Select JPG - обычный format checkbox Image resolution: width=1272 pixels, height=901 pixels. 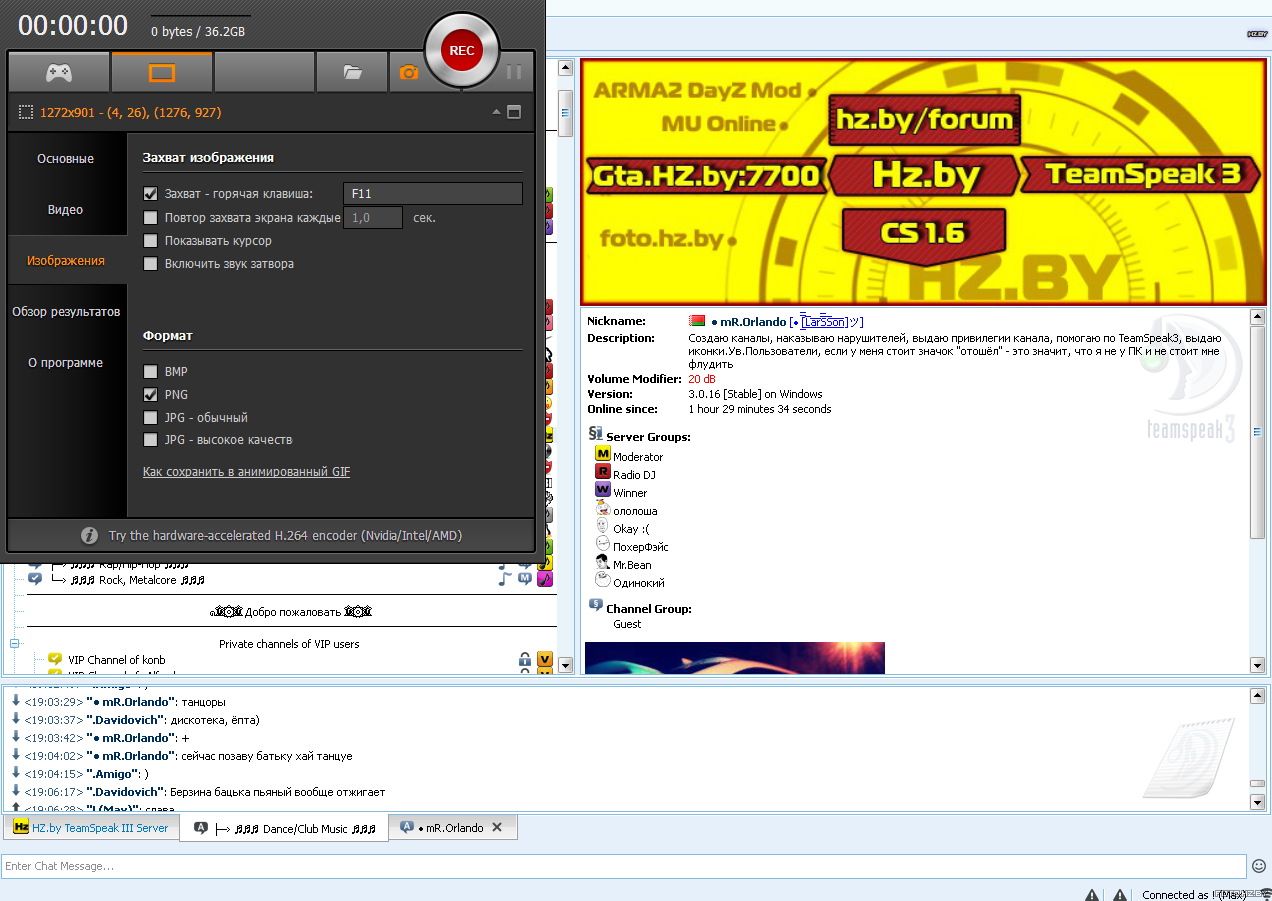150,418
